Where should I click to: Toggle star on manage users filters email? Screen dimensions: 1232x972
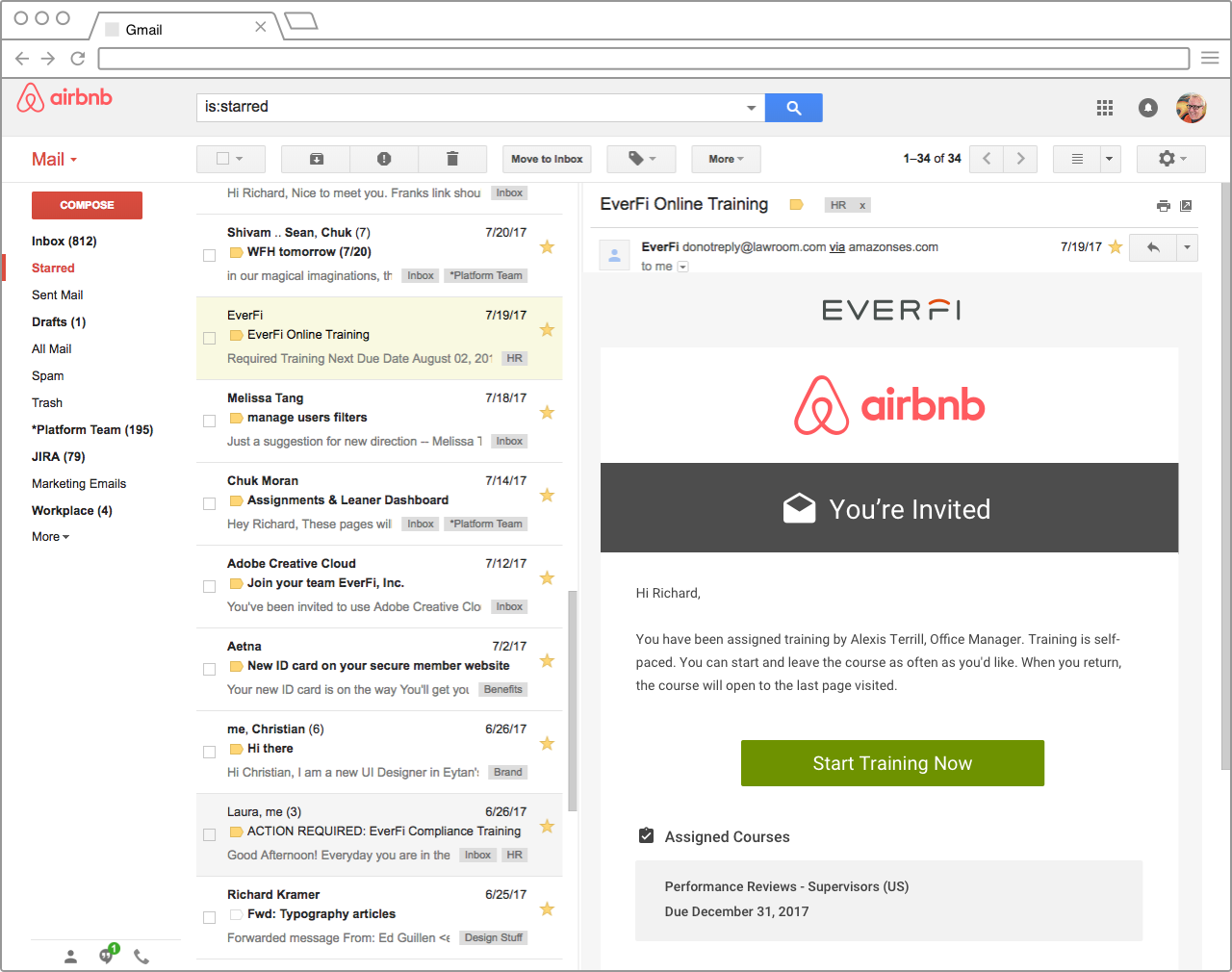(x=547, y=413)
